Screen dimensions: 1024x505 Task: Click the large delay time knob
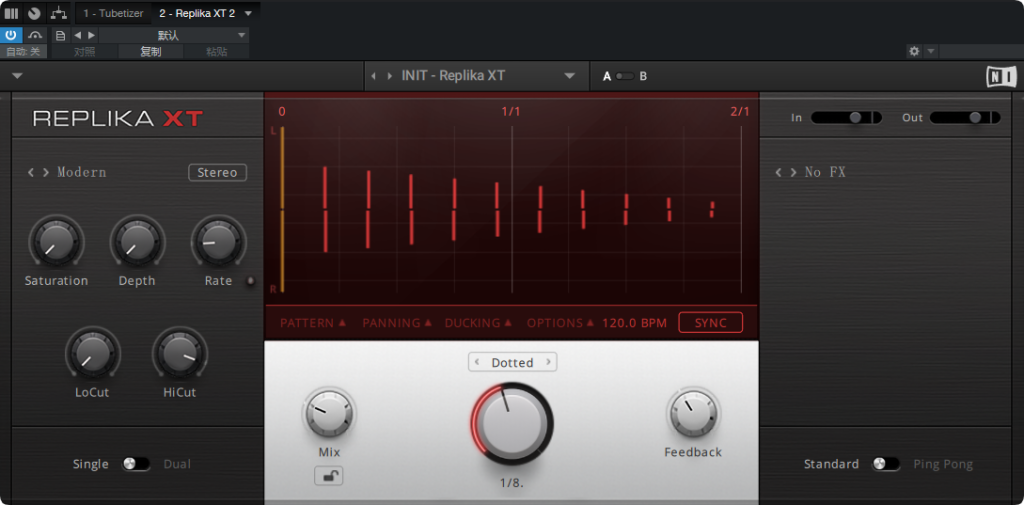coord(512,423)
